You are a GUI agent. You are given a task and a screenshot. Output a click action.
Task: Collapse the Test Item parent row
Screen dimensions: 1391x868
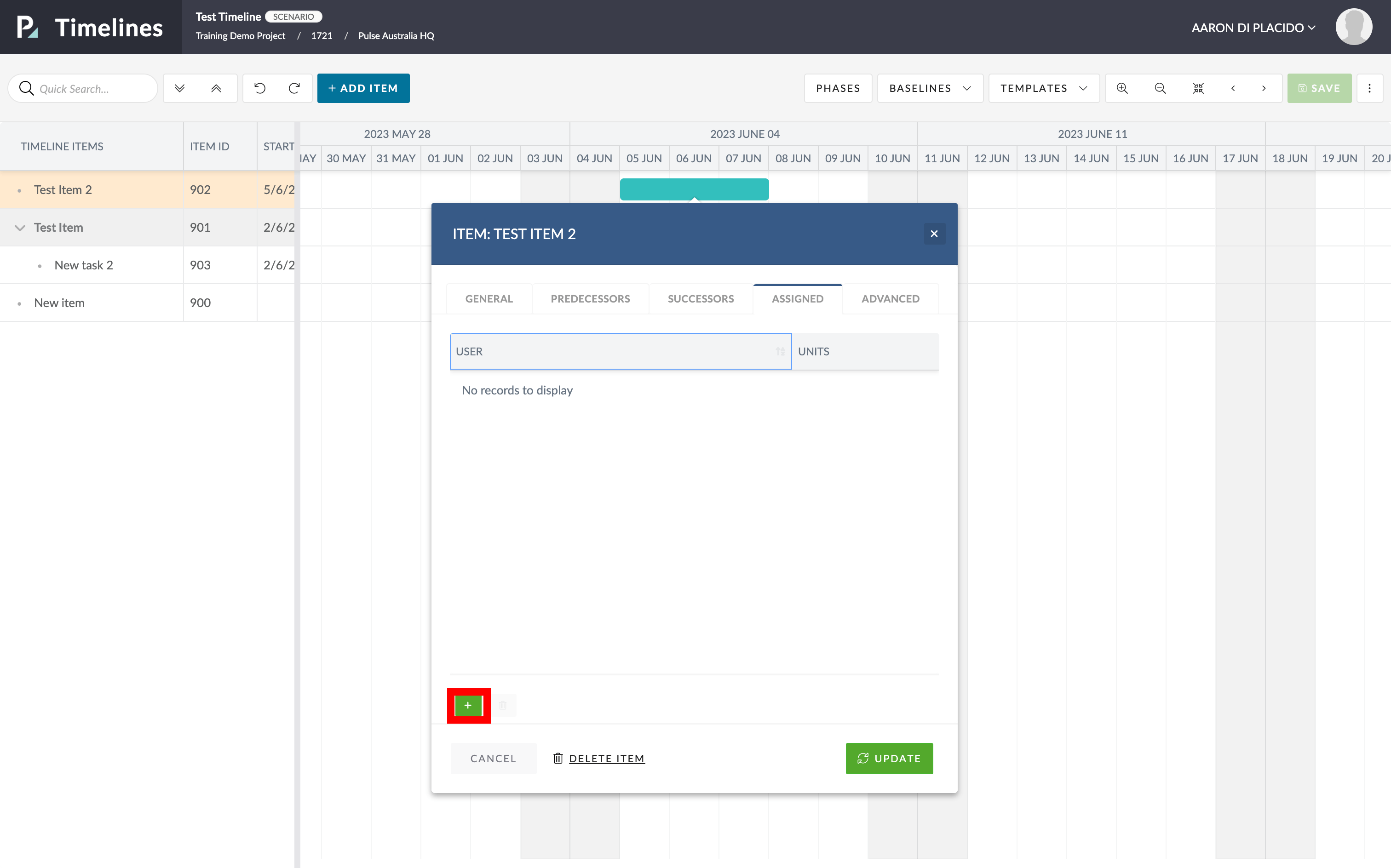(20, 228)
